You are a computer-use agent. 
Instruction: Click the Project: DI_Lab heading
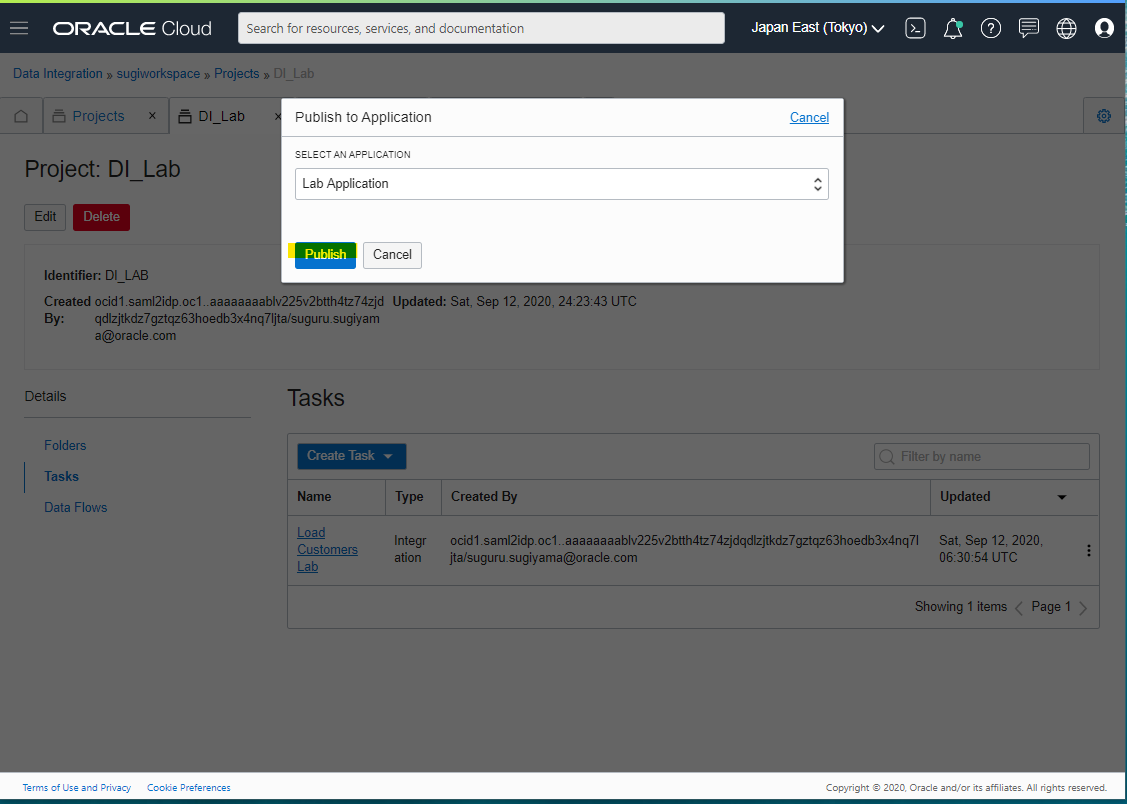tap(102, 169)
